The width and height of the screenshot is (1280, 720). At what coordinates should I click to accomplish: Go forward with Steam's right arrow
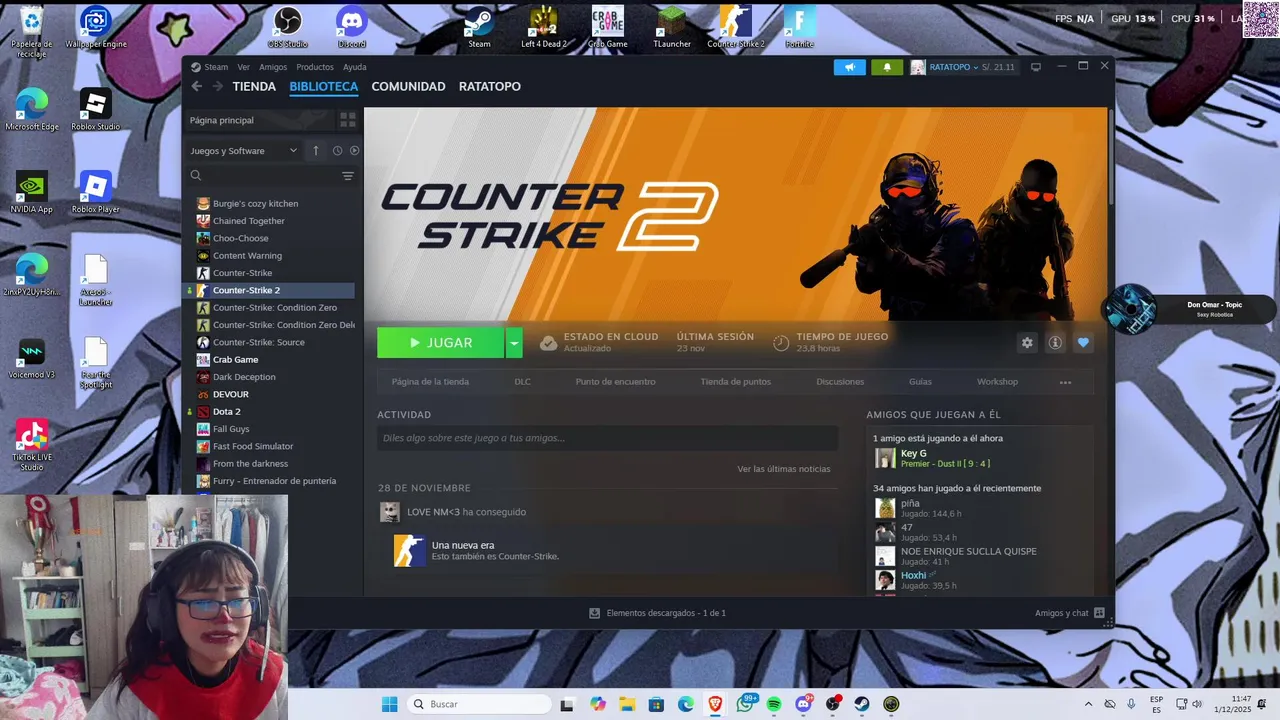pyautogui.click(x=218, y=87)
